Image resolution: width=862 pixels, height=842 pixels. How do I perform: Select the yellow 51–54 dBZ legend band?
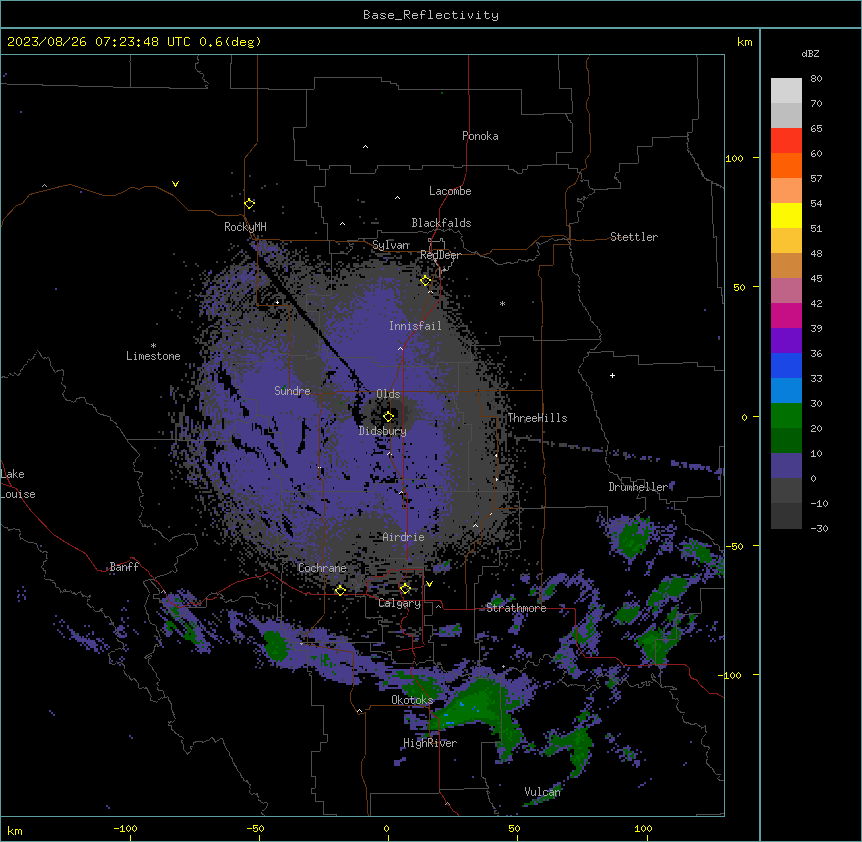click(786, 215)
